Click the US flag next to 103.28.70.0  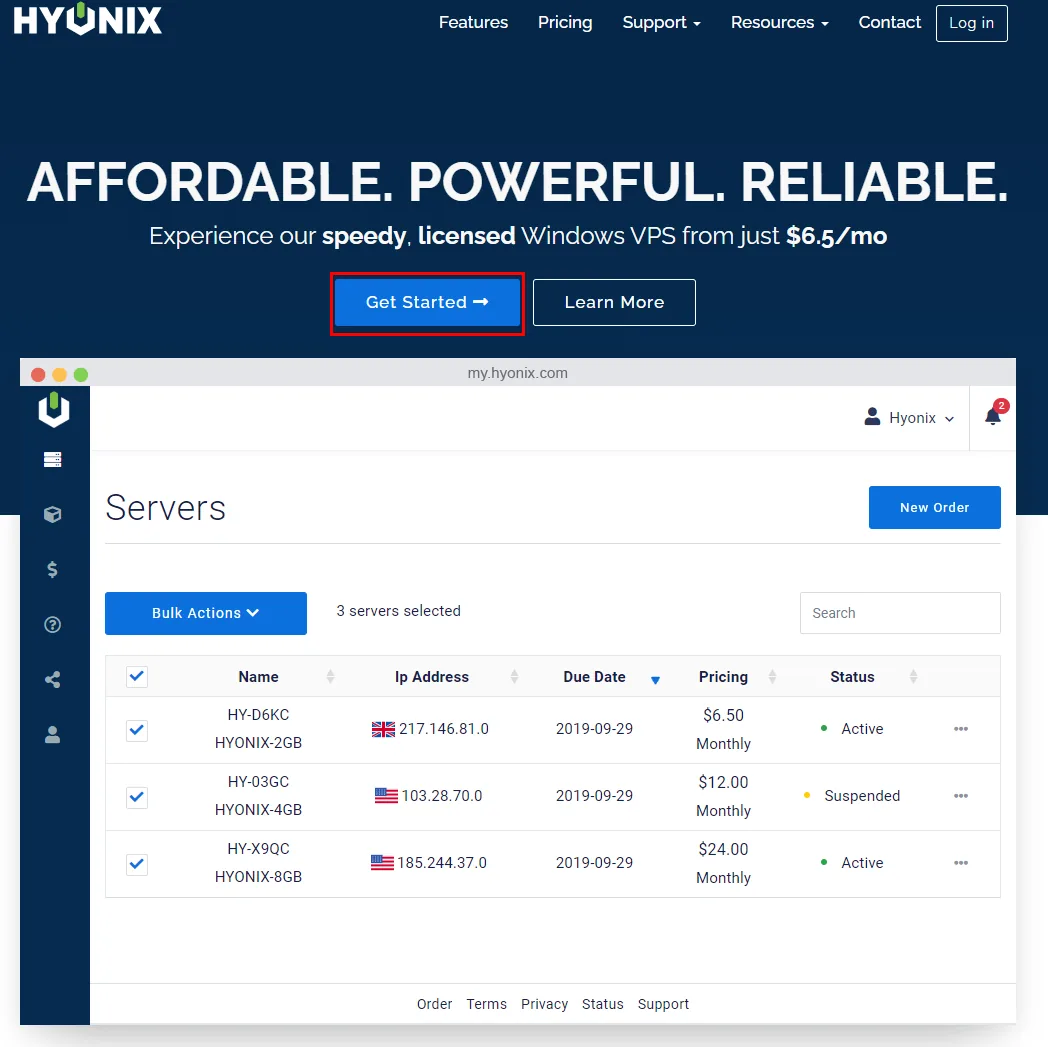pyautogui.click(x=386, y=796)
